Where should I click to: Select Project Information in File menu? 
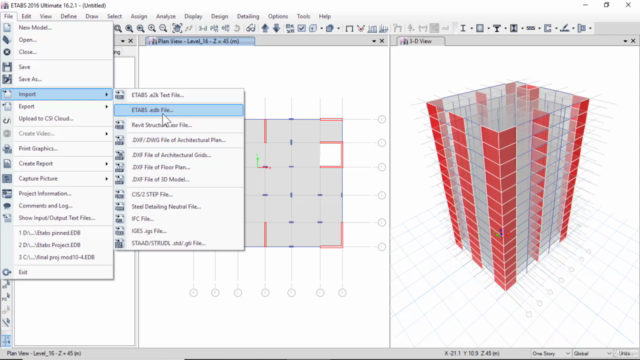pos(57,194)
